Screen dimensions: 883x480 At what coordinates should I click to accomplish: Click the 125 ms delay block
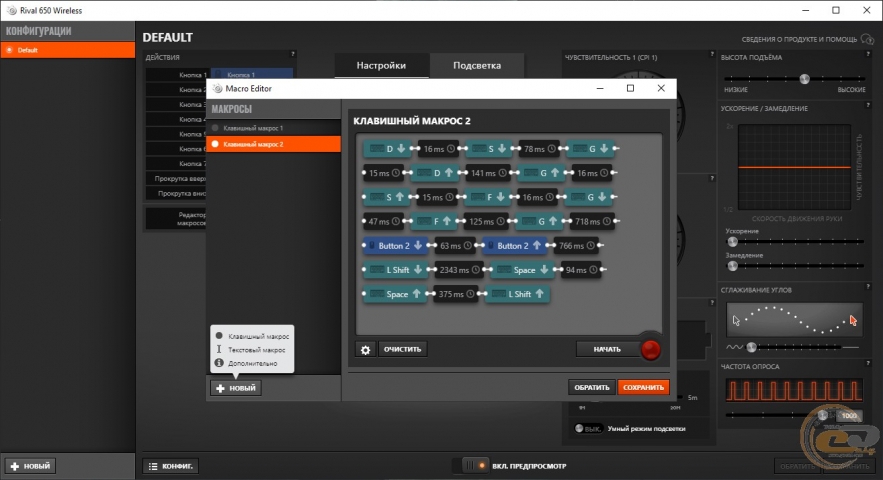point(487,221)
